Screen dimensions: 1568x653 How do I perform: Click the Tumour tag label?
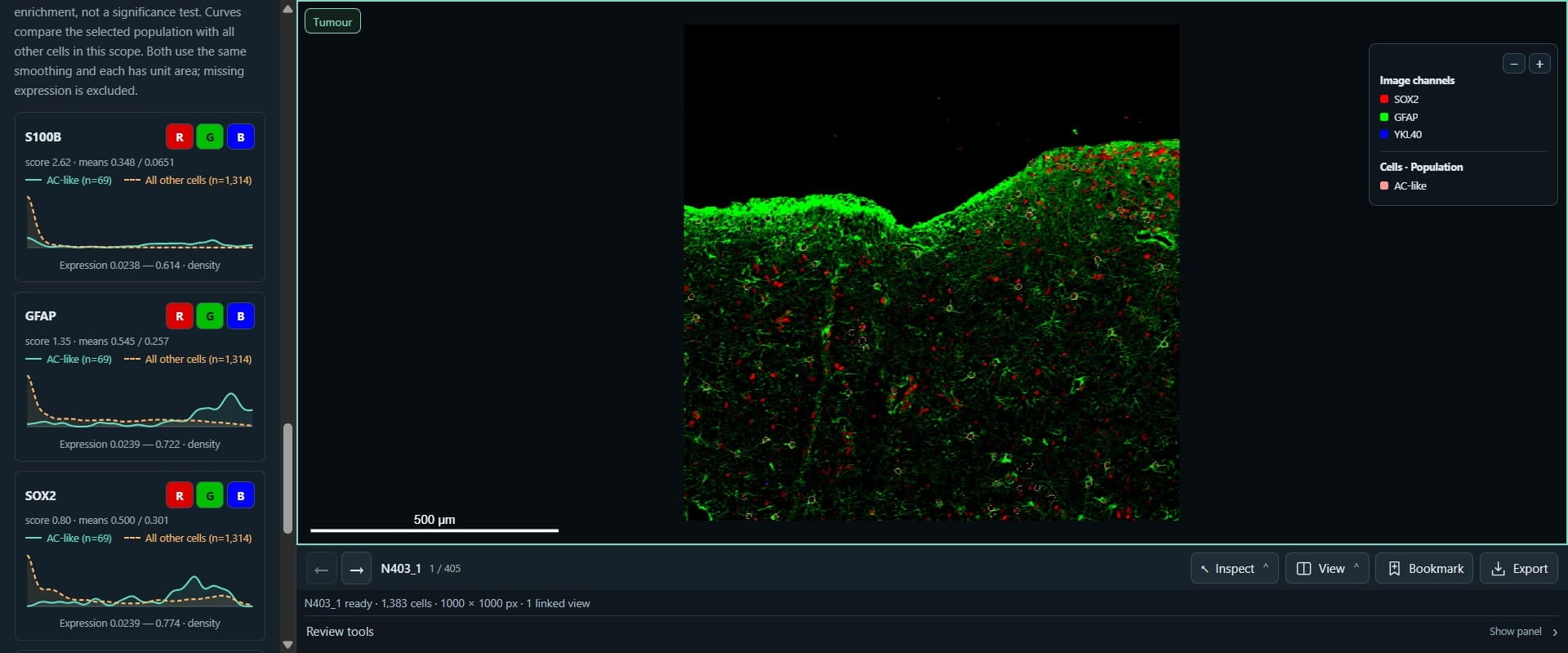coord(332,22)
